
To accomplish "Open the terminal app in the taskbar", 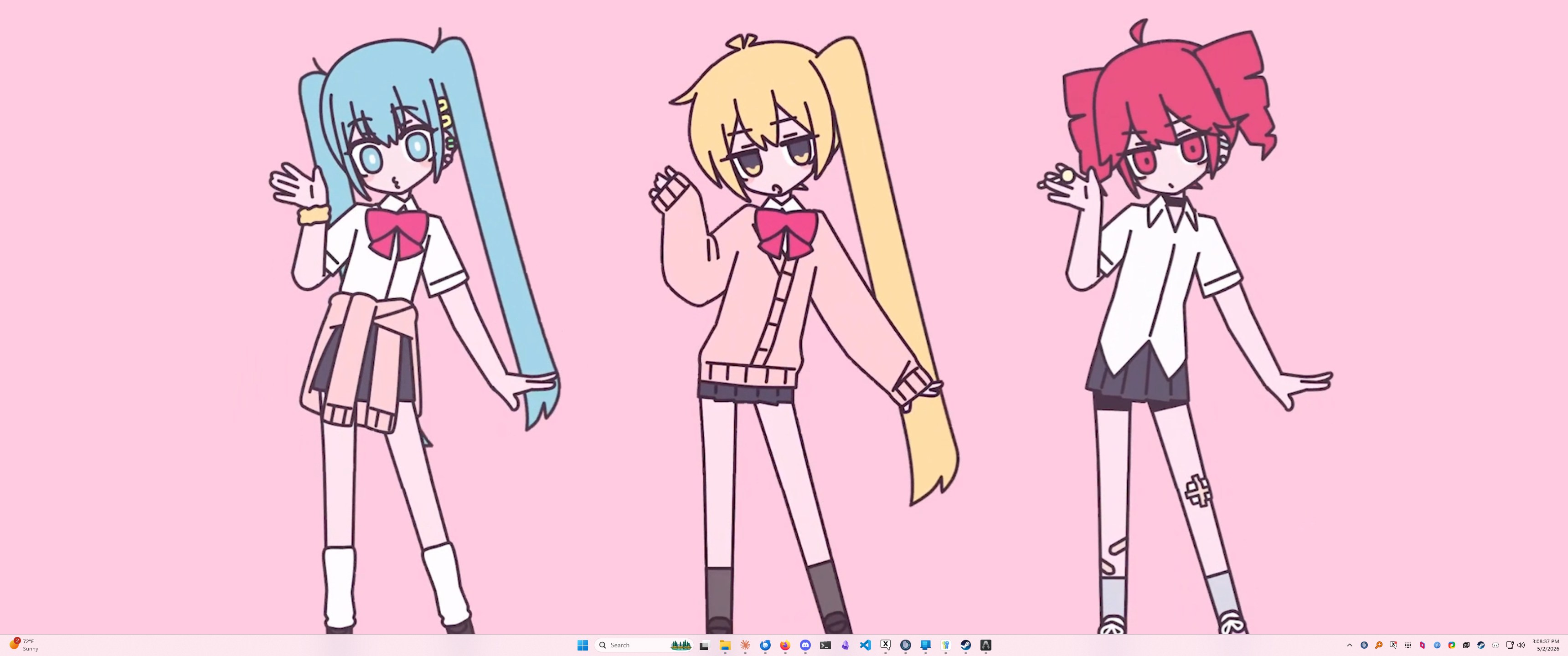I will [x=825, y=645].
